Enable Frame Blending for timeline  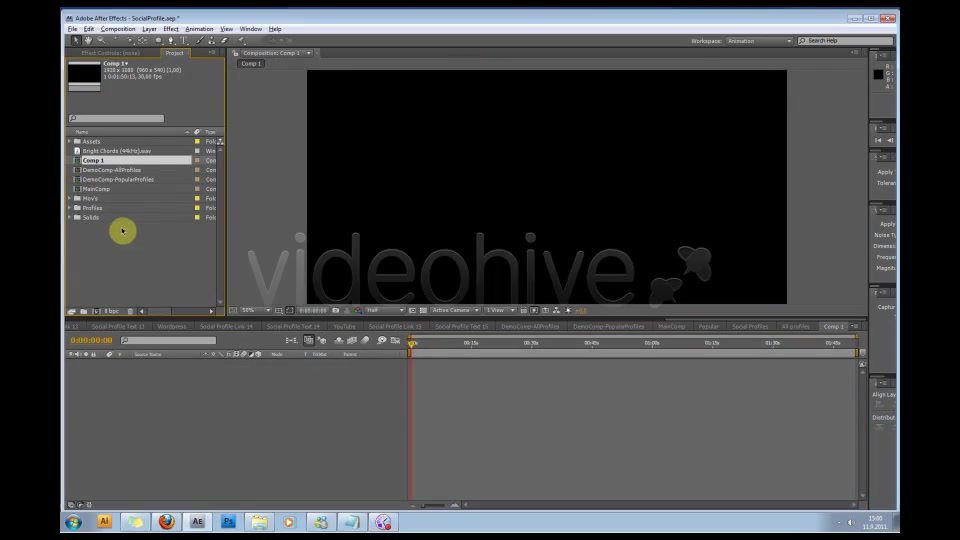352,340
